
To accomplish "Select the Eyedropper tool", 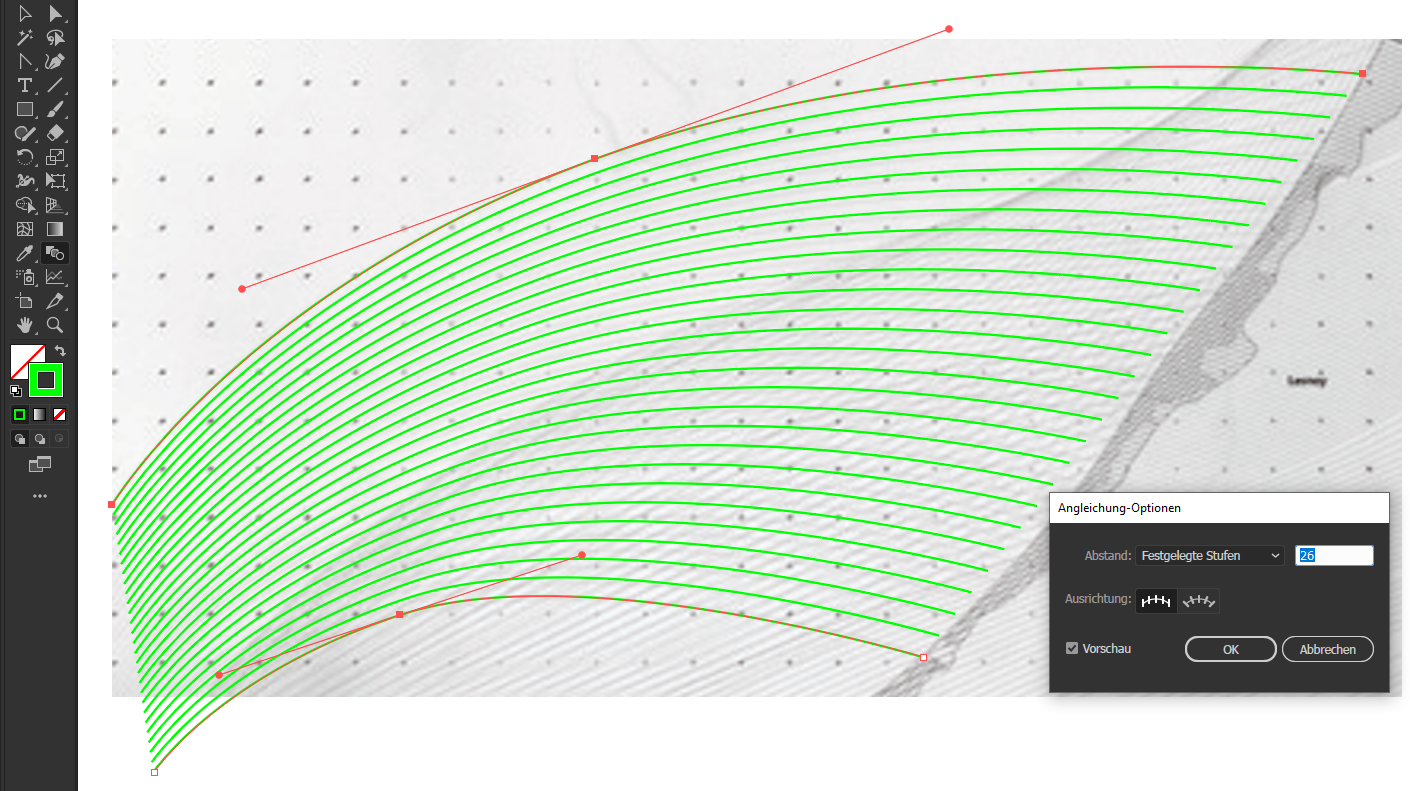I will click(25, 253).
